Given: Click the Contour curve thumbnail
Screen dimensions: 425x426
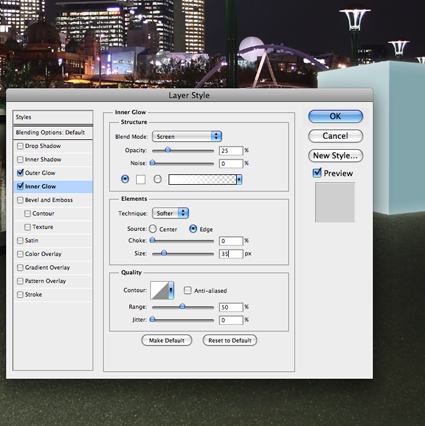Looking at the screenshot, I should tap(159, 290).
